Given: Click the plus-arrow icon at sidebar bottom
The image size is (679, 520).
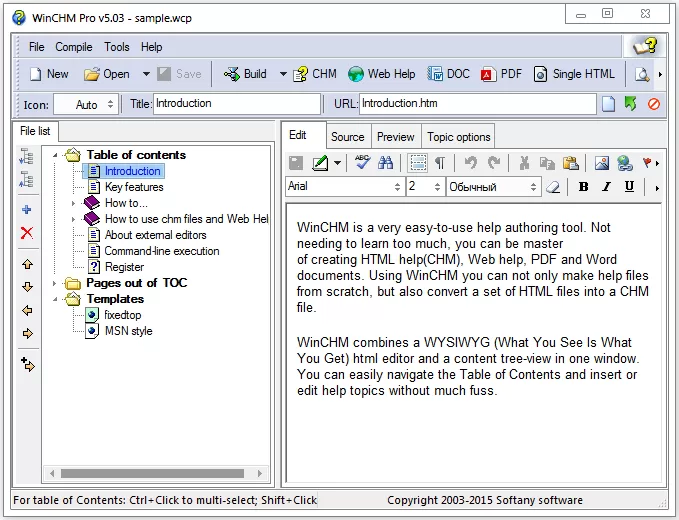Looking at the screenshot, I should click(x=27, y=365).
